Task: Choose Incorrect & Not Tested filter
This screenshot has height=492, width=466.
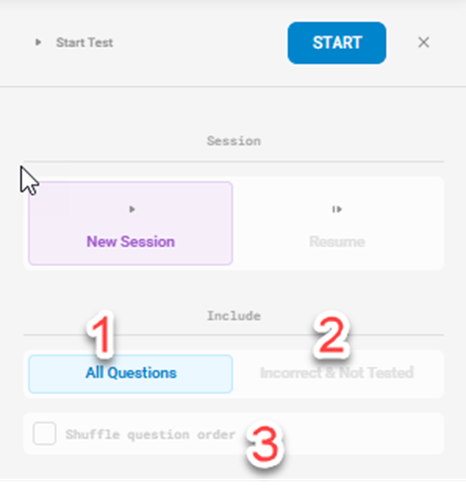Action: 337,373
